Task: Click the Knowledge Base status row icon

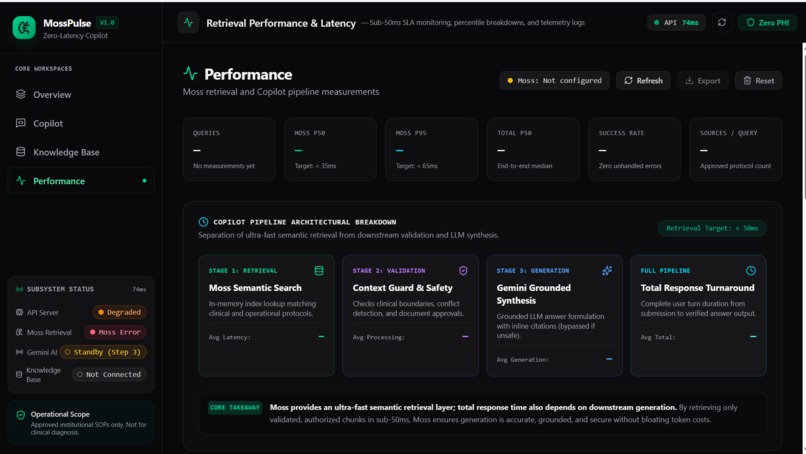Action: pos(20,375)
